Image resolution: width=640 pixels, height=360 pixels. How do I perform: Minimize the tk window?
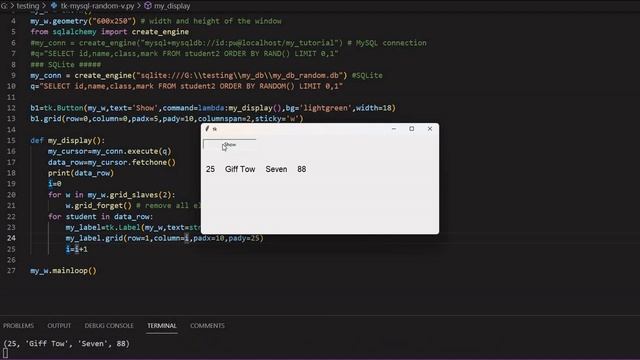point(394,129)
